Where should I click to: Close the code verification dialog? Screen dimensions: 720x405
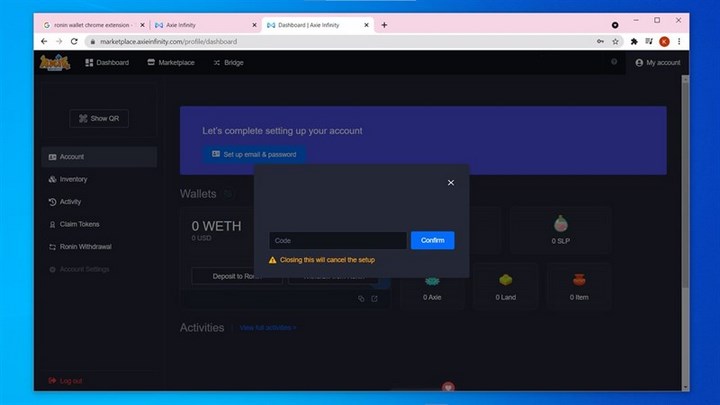[x=450, y=183]
